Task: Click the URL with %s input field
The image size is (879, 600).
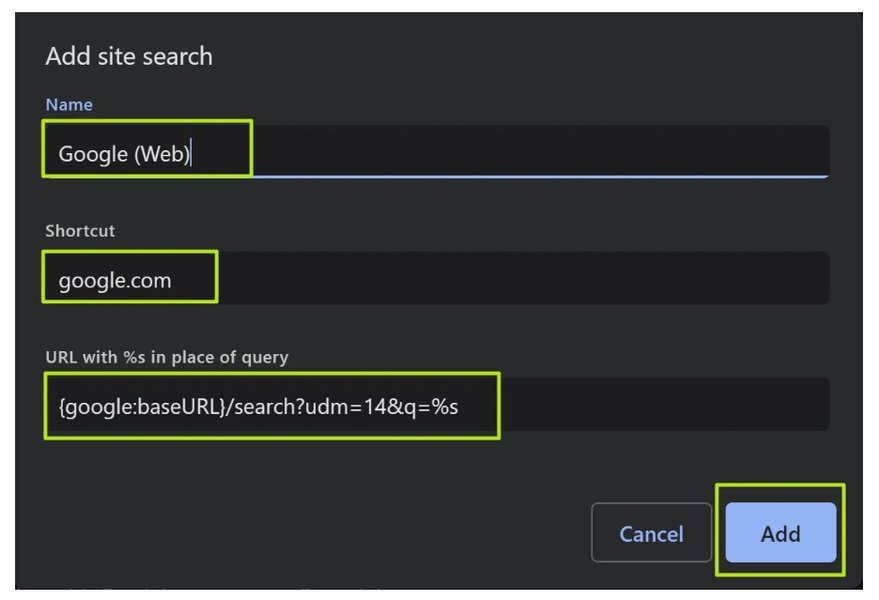Action: [436, 405]
